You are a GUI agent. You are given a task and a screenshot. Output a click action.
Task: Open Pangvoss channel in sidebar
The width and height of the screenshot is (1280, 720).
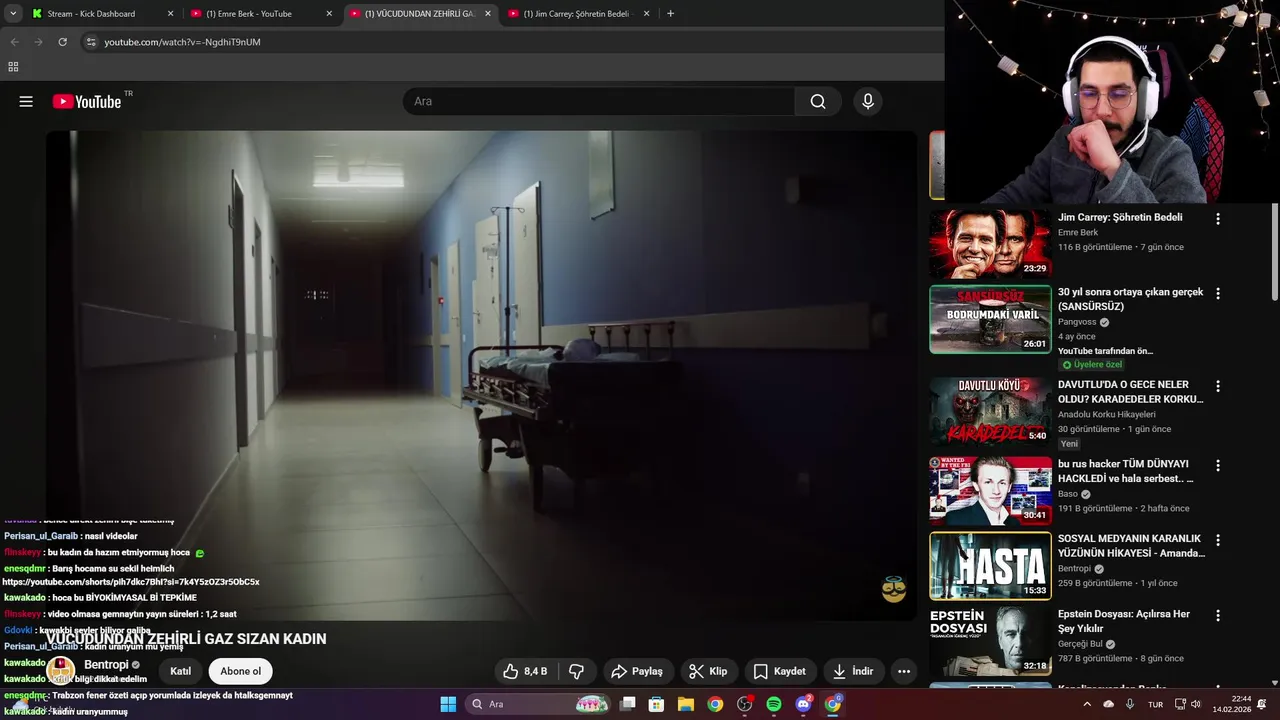click(1077, 322)
